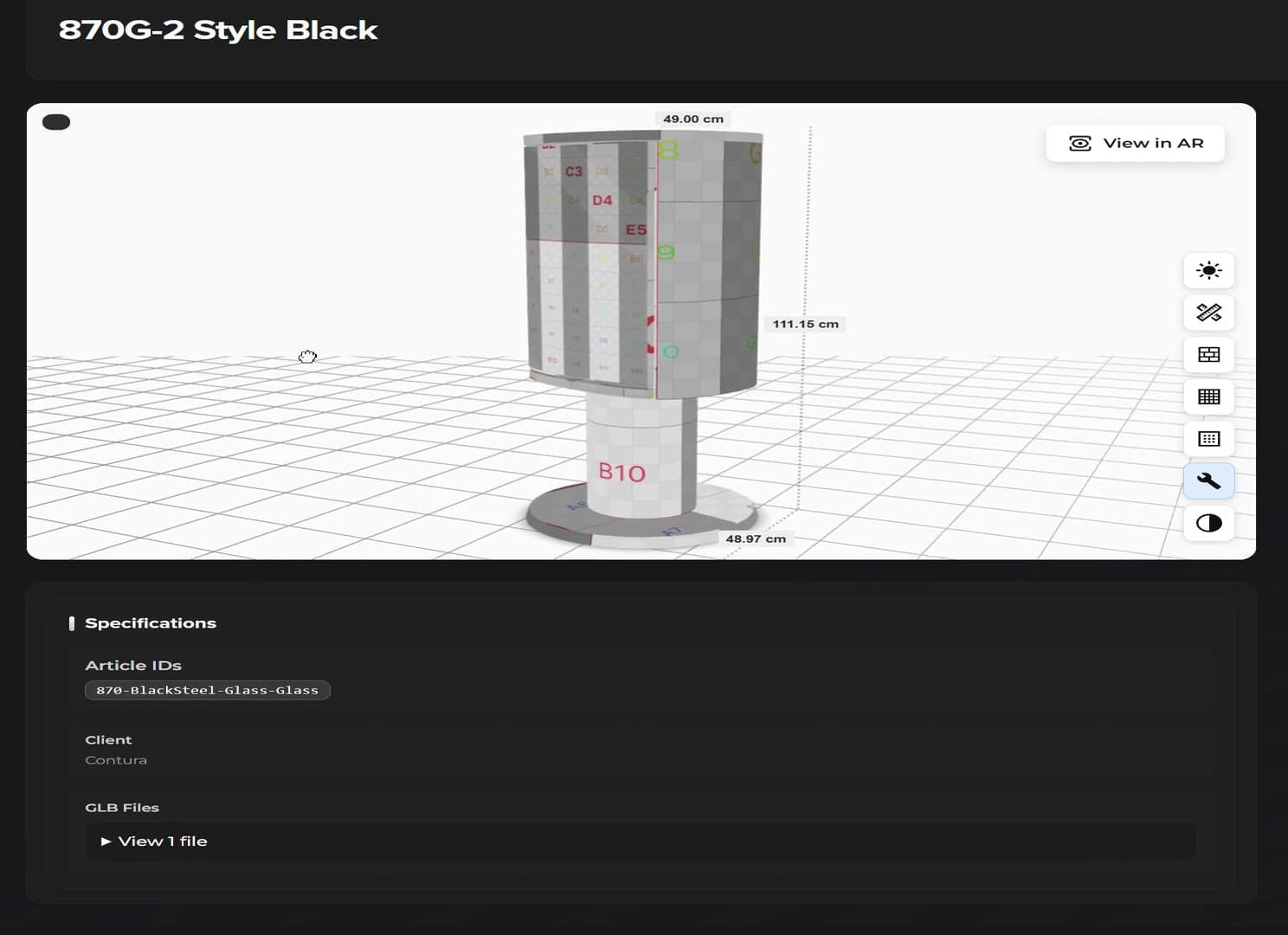Click the dense grid icon

1208,397
